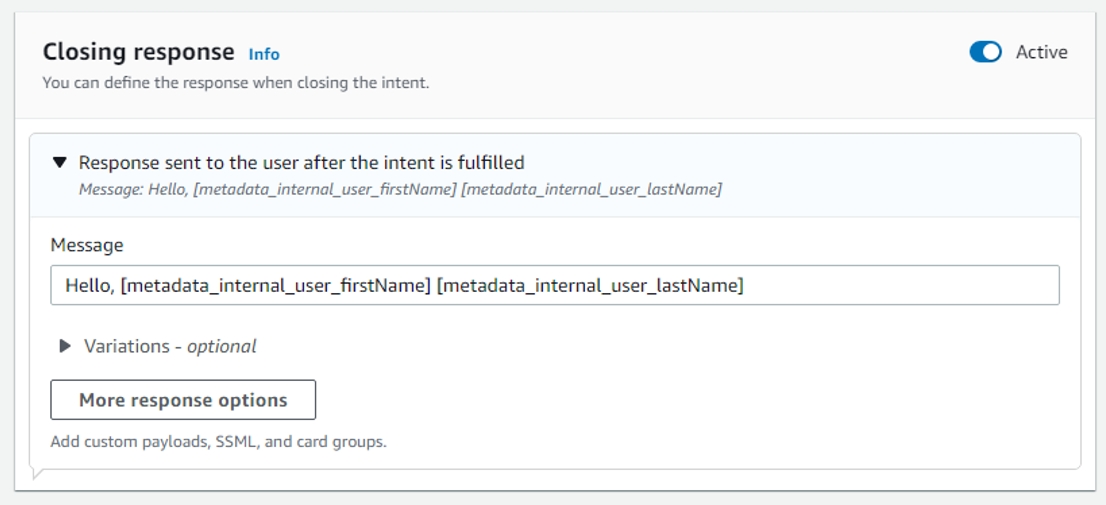Collapse the response section using the down triangle
The height and width of the screenshot is (505, 1106).
(x=60, y=162)
